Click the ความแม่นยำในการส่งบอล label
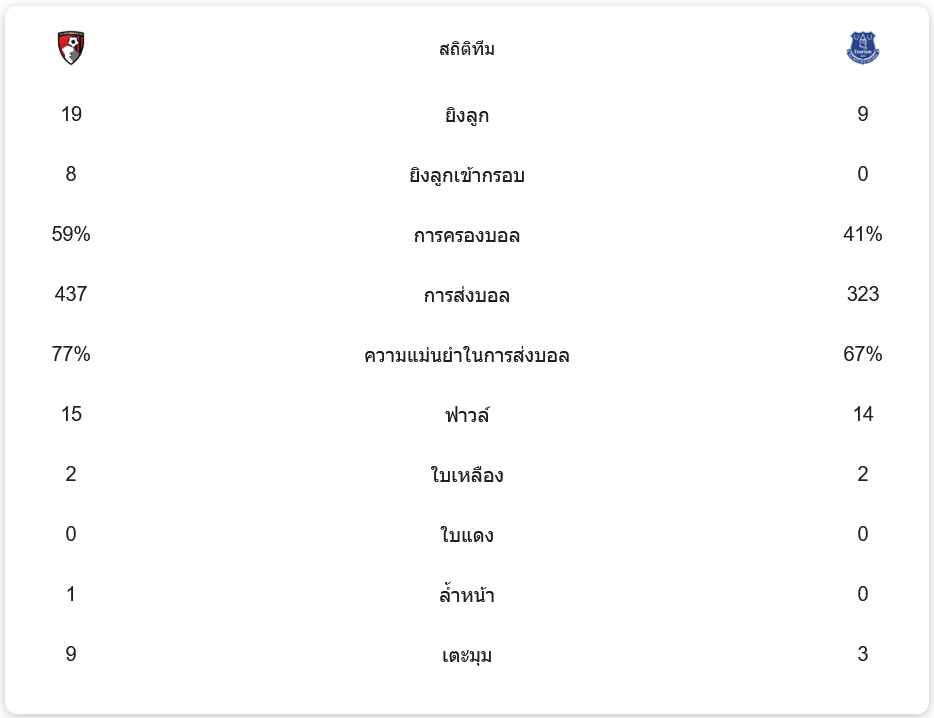 (467, 355)
